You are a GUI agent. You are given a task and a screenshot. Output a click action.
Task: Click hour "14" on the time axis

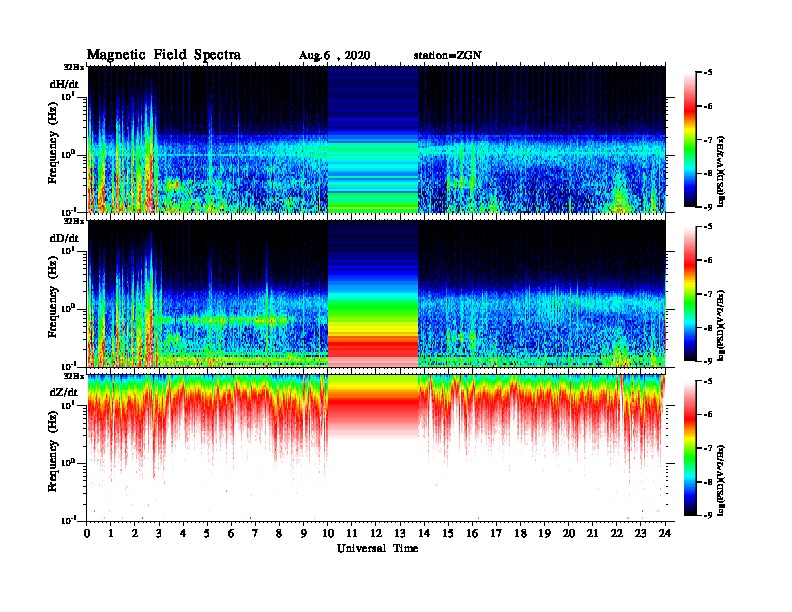(424, 534)
